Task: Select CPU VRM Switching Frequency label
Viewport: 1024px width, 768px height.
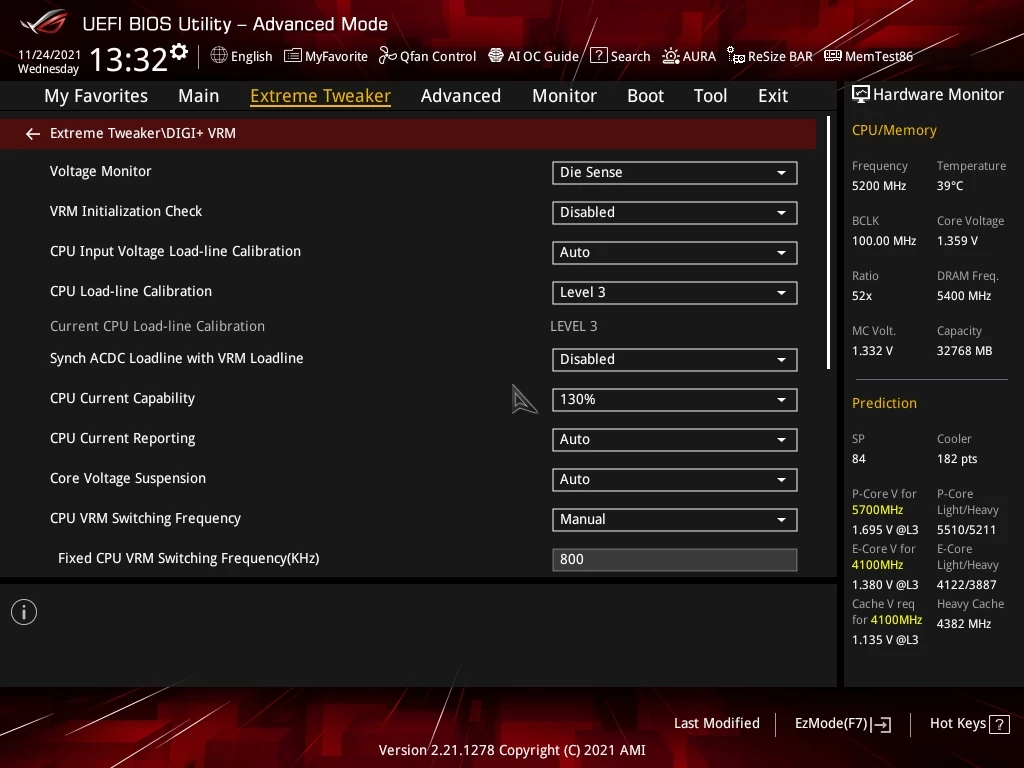Action: 145,518
